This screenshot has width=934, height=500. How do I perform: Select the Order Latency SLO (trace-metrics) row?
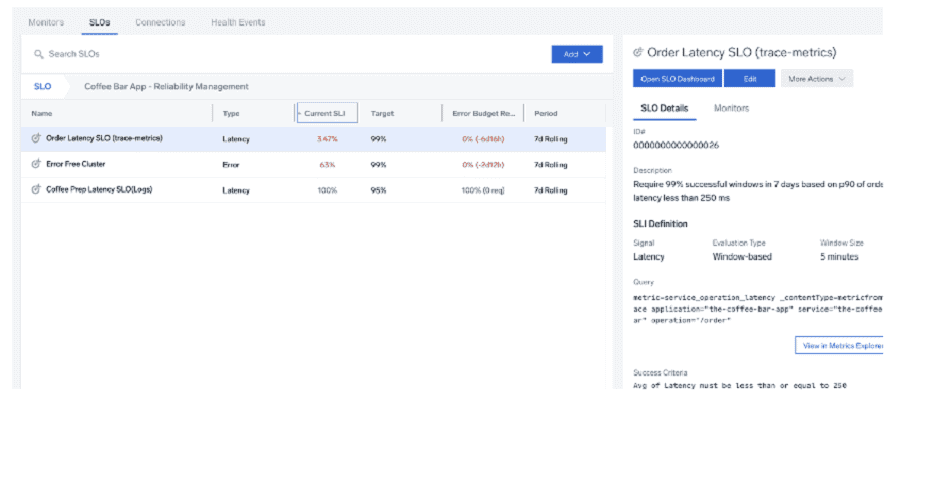(x=313, y=139)
